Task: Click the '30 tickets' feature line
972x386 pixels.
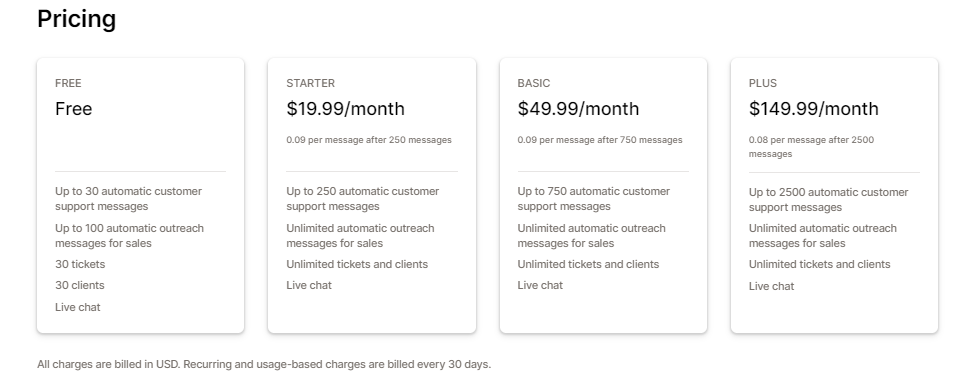Action: coord(80,265)
